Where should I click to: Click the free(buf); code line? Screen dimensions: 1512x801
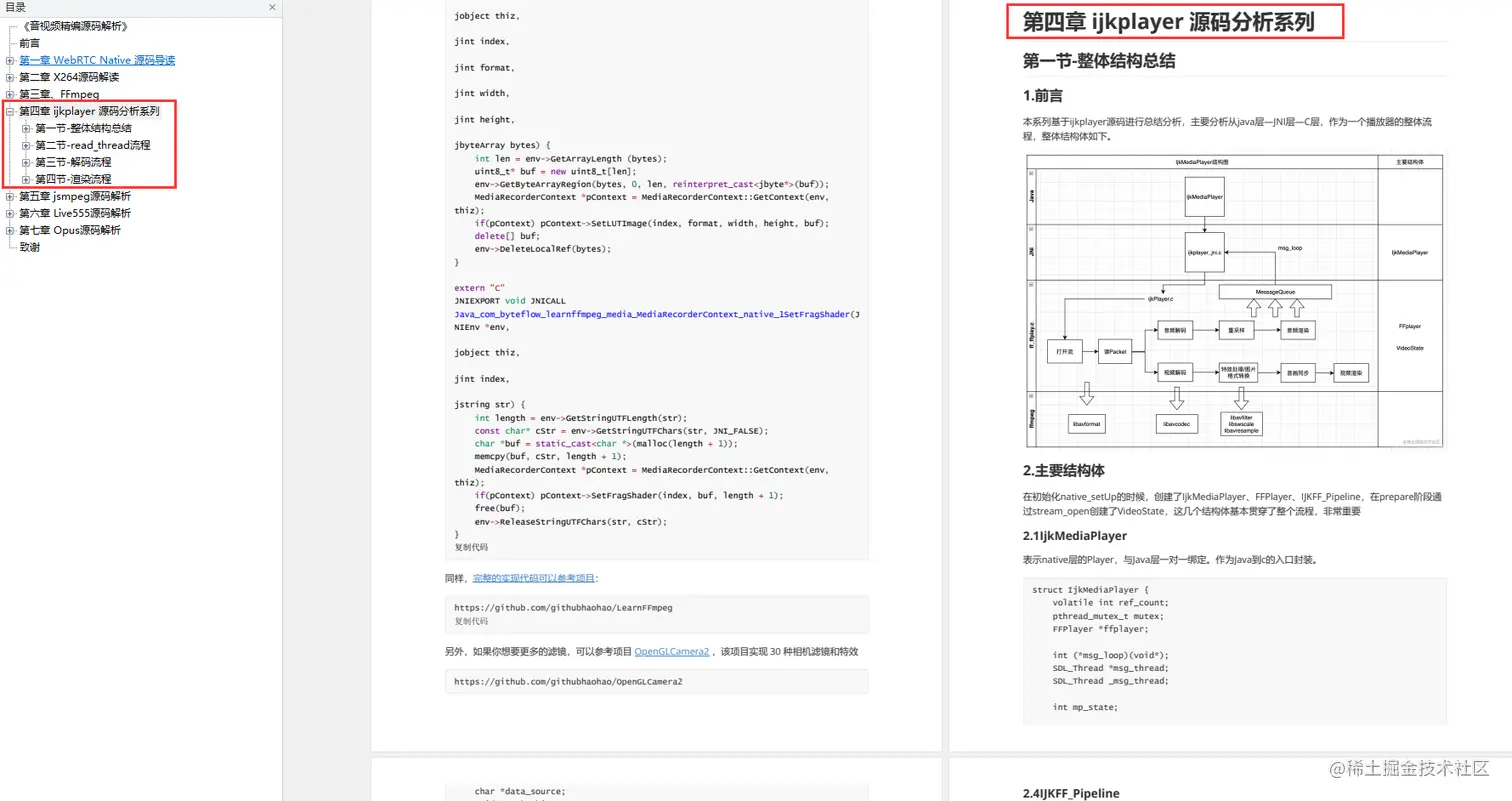(500, 508)
